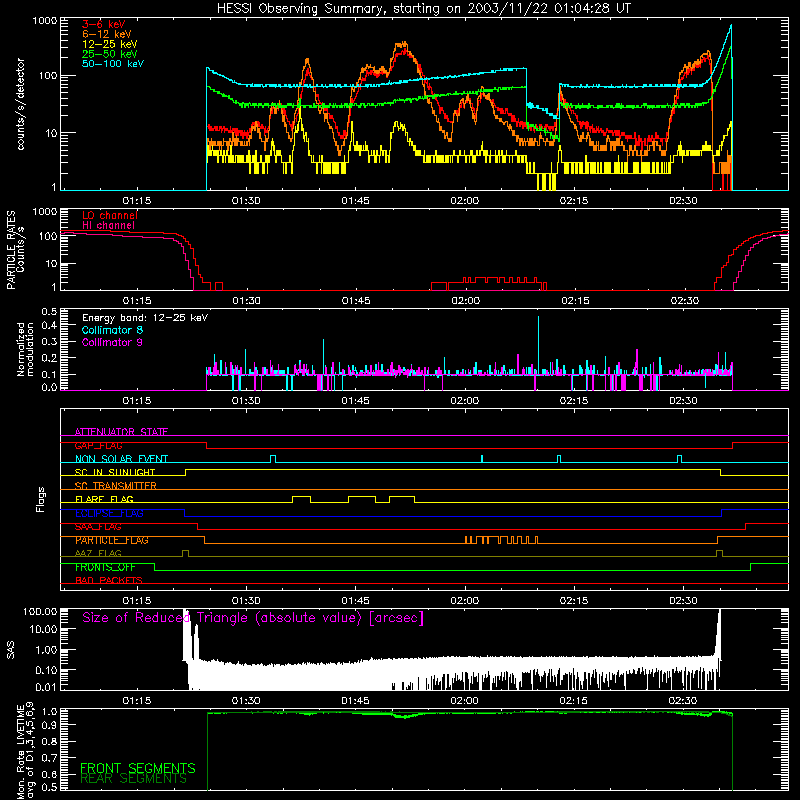This screenshot has height=800, width=800.
Task: Click 02:30 tick under the counts/s/detector plot
Action: coord(683,201)
